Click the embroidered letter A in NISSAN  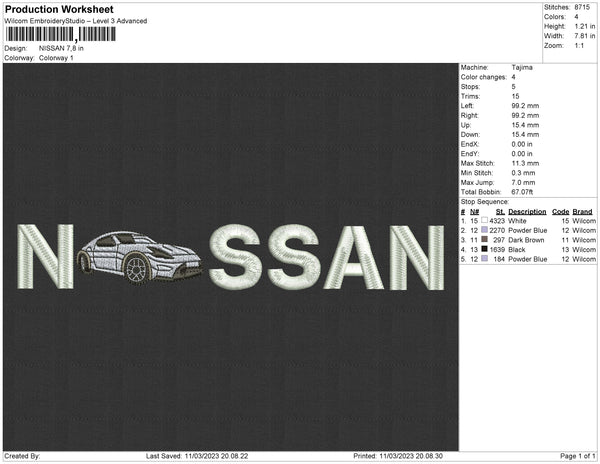353,257
